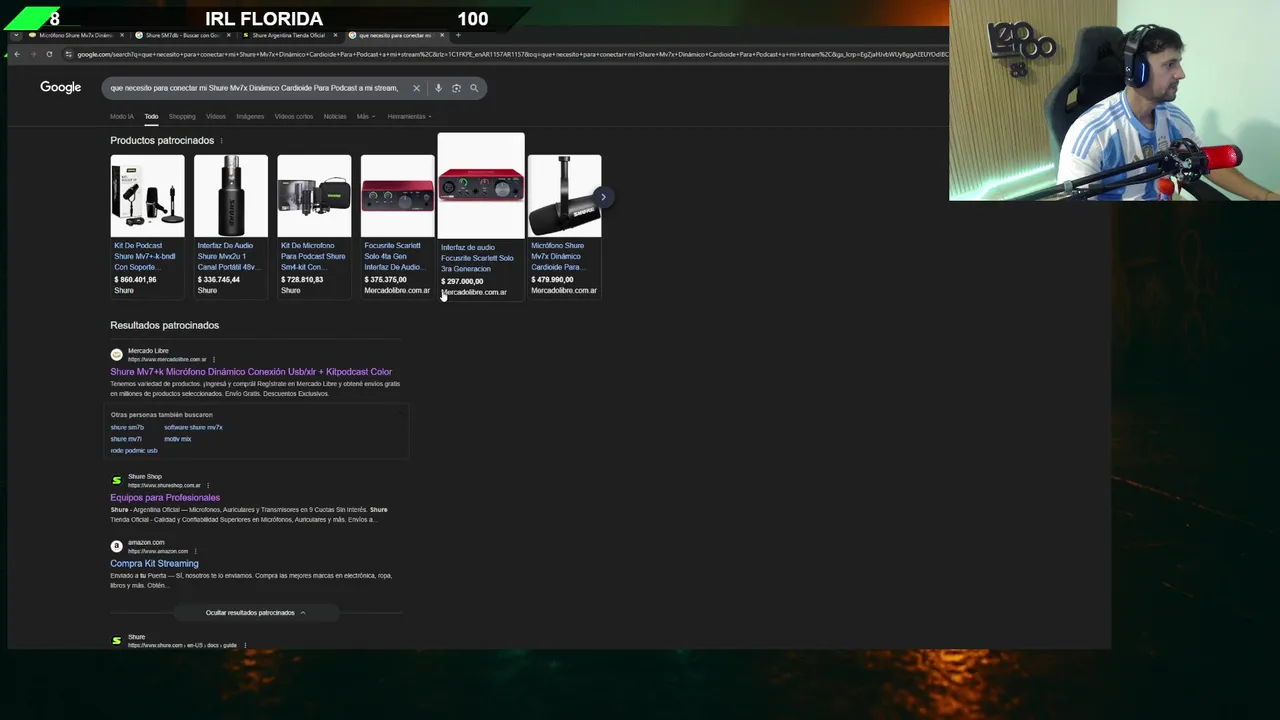The height and width of the screenshot is (720, 1280).
Task: Select the Videos search tab
Action: tap(216, 117)
